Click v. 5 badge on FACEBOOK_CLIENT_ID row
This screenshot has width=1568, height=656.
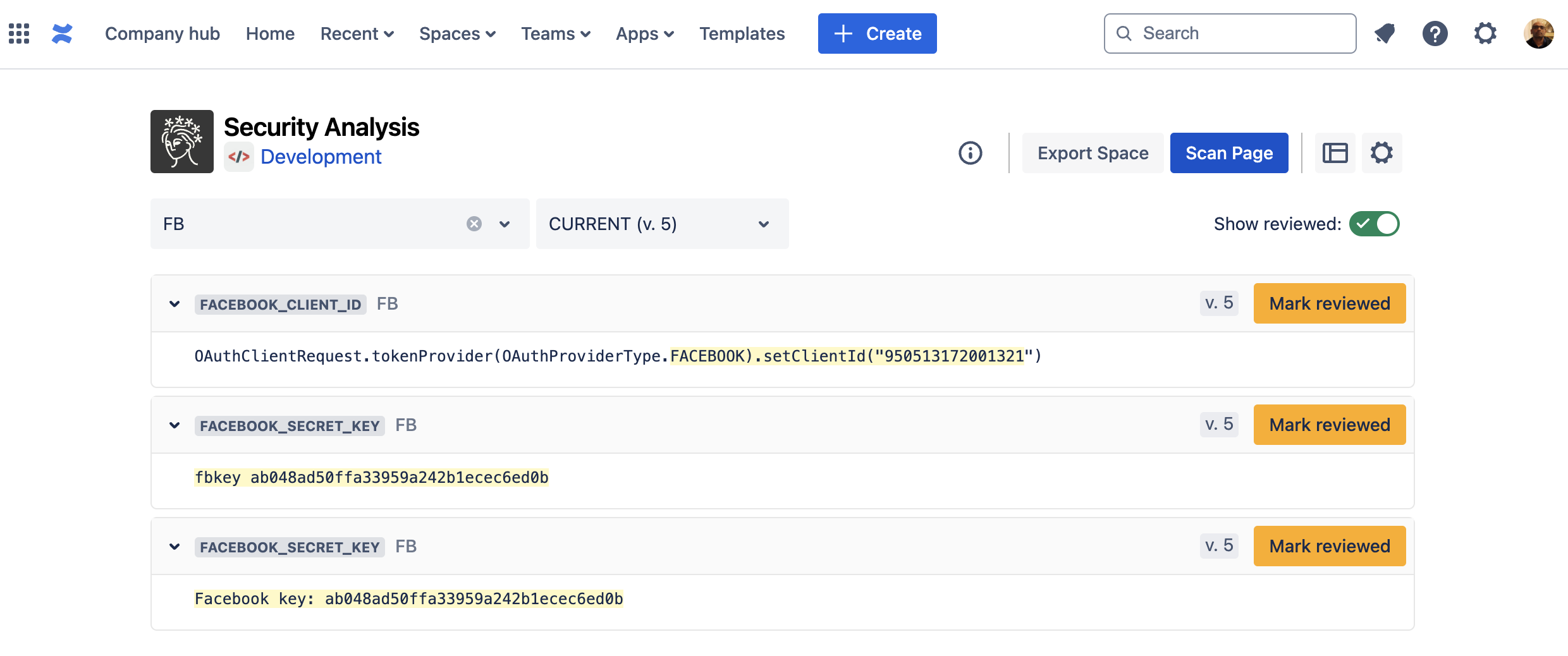(1219, 303)
